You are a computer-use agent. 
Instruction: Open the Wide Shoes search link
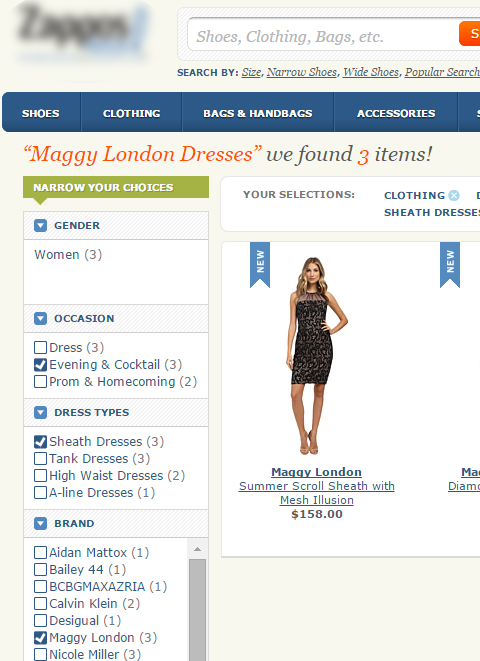371,73
